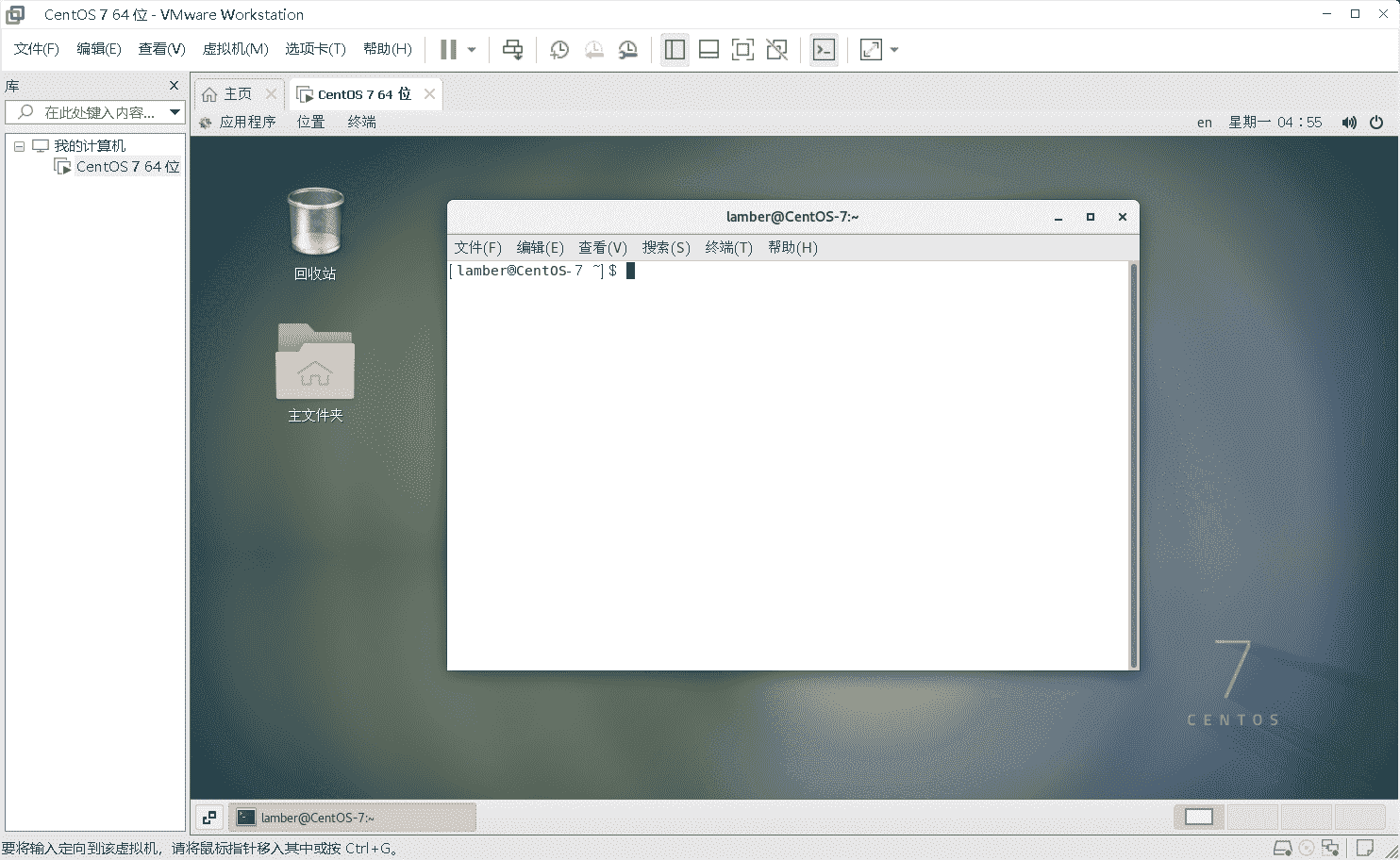Click the terminal prompt line
The height and width of the screenshot is (860, 1400).
click(x=542, y=272)
